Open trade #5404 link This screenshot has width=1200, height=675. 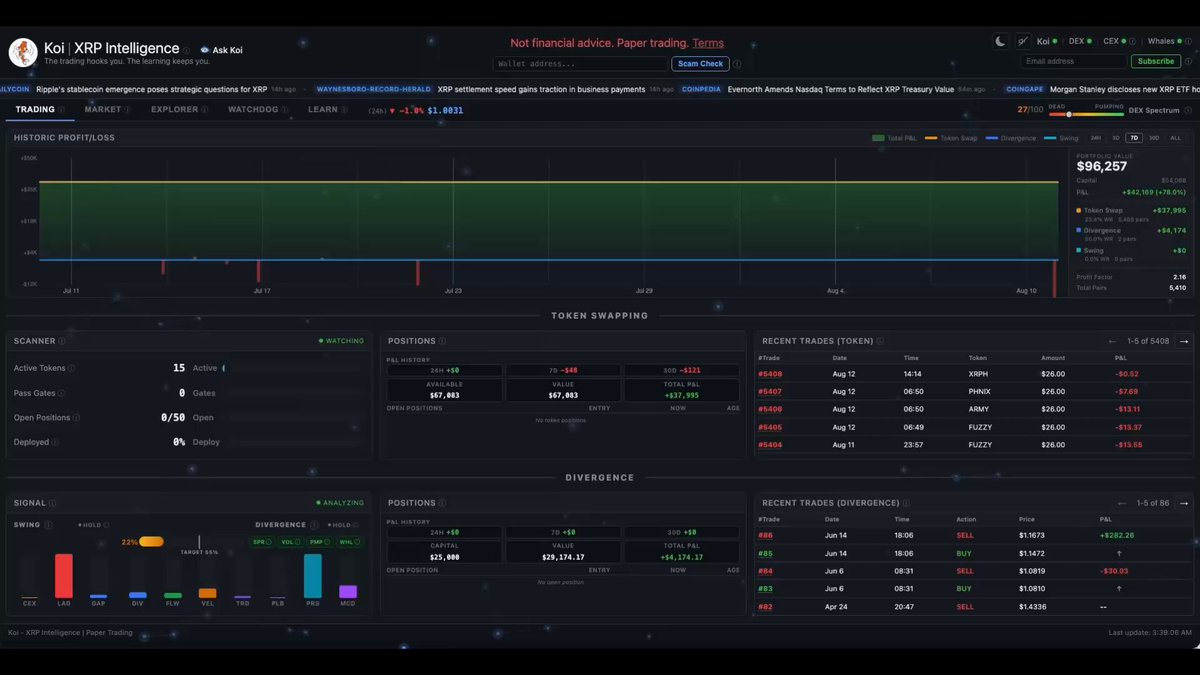coord(770,445)
